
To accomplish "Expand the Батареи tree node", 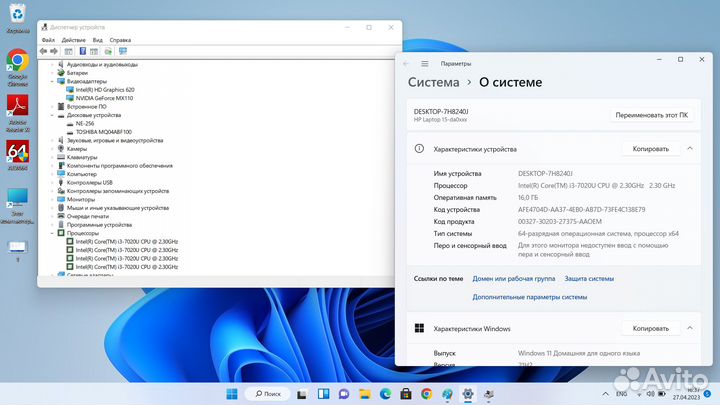I will coord(52,73).
